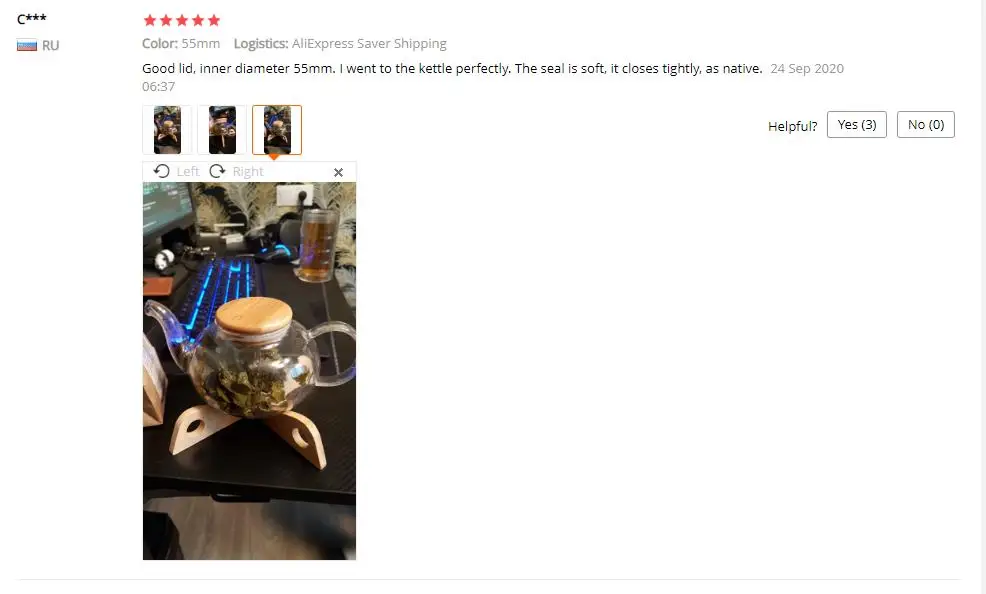Image resolution: width=986 pixels, height=594 pixels.
Task: Click the 'Color: 55mm' variant text
Action: [181, 43]
